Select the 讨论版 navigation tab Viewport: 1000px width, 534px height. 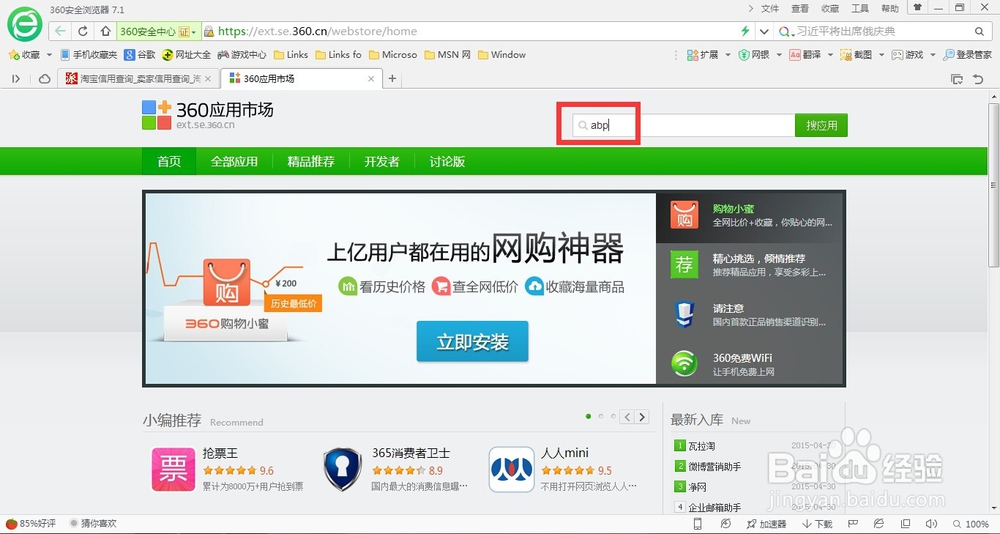click(x=447, y=161)
